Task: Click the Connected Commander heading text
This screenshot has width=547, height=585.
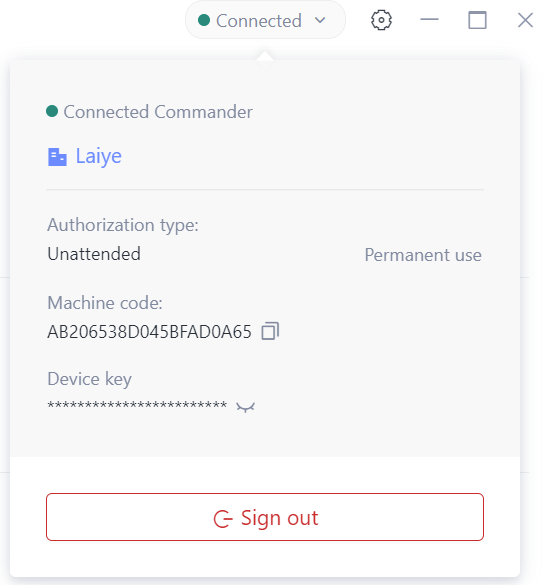Action: pos(158,112)
